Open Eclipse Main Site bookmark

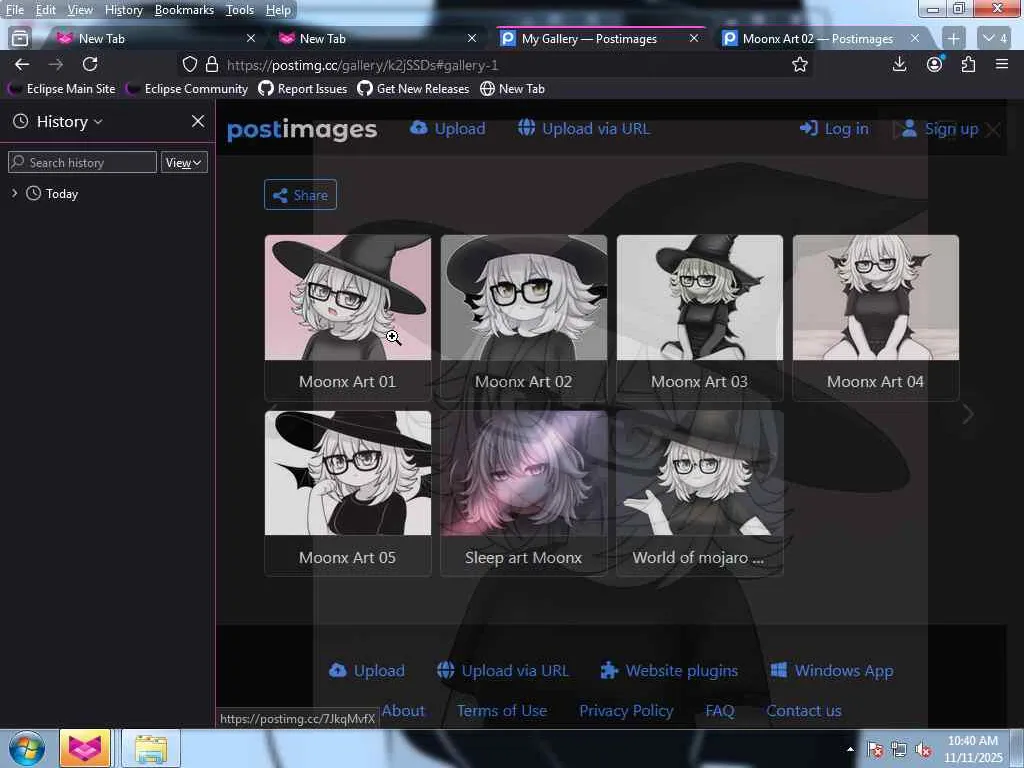click(61, 89)
